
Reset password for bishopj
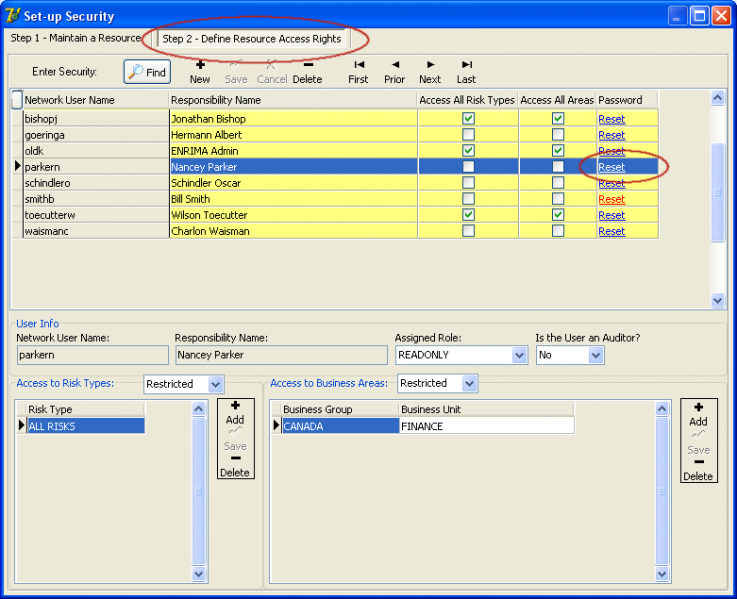click(x=612, y=119)
